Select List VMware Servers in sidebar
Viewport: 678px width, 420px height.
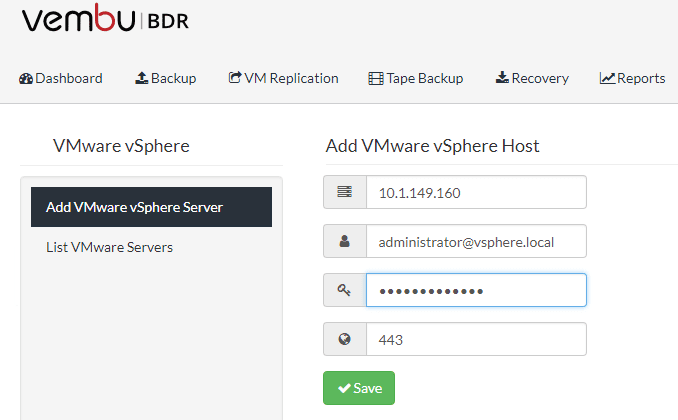(109, 247)
